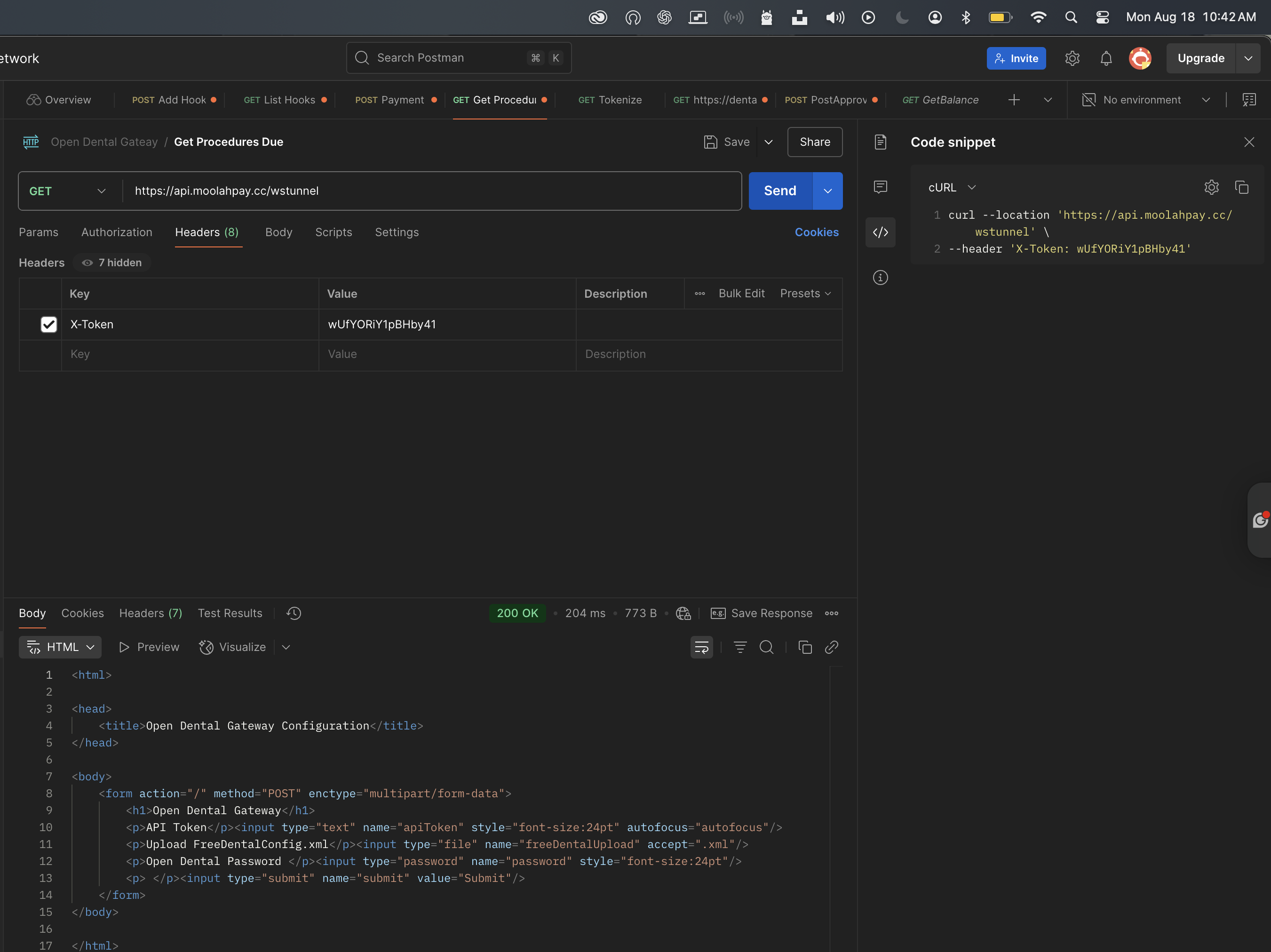Copy the response body
Image resolution: width=1271 pixels, height=952 pixels.
[x=805, y=647]
